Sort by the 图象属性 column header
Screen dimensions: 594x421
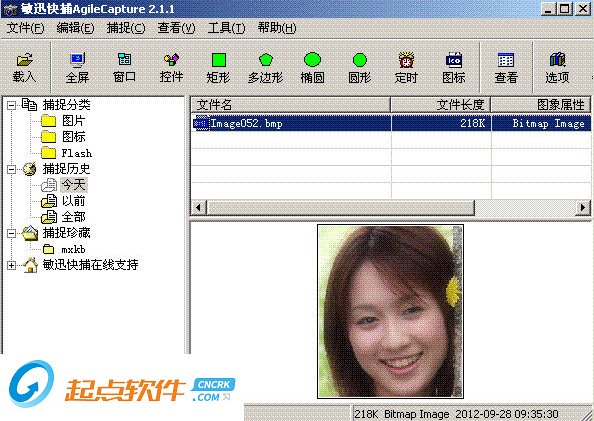(541, 105)
